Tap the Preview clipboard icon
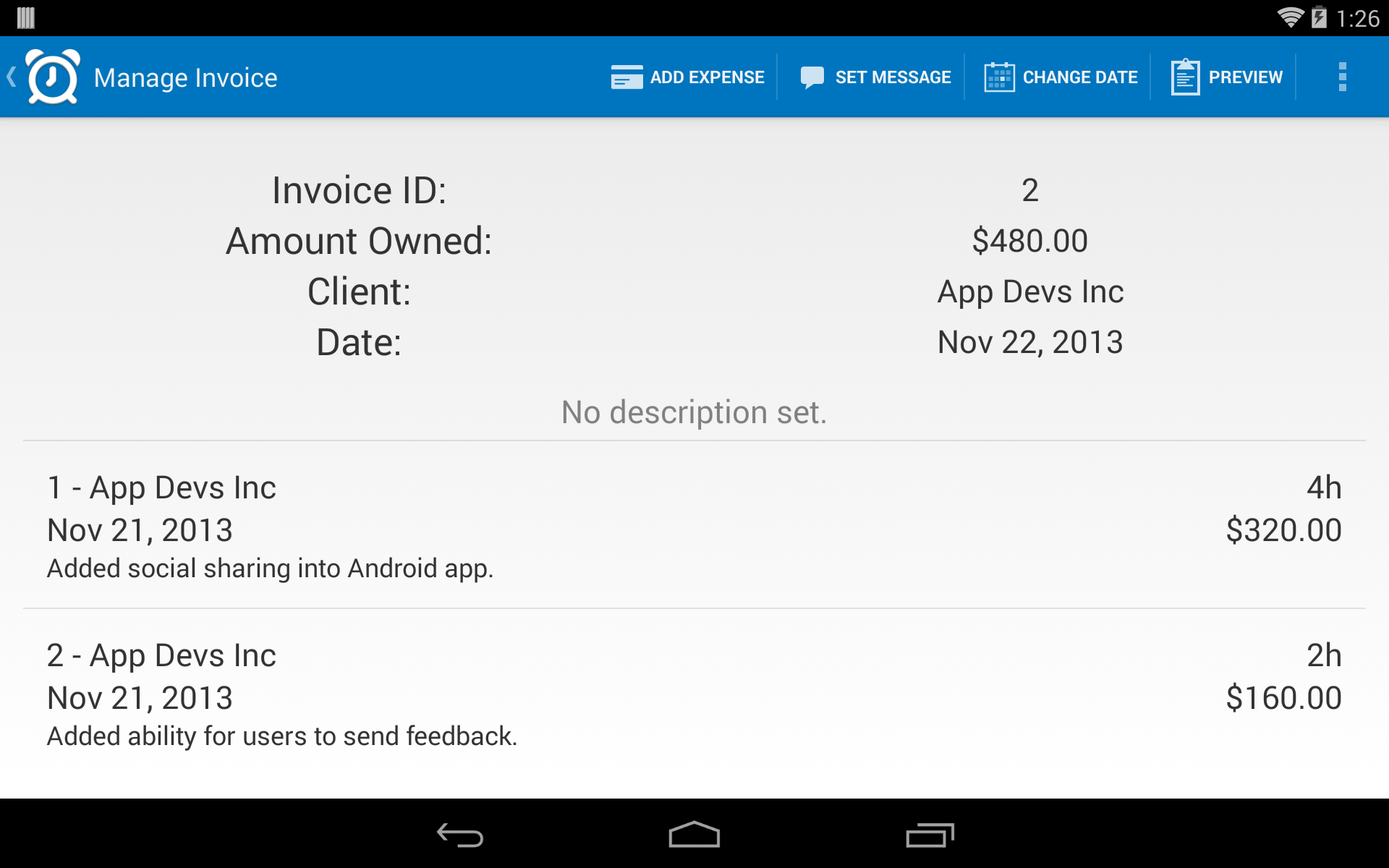 (1184, 76)
